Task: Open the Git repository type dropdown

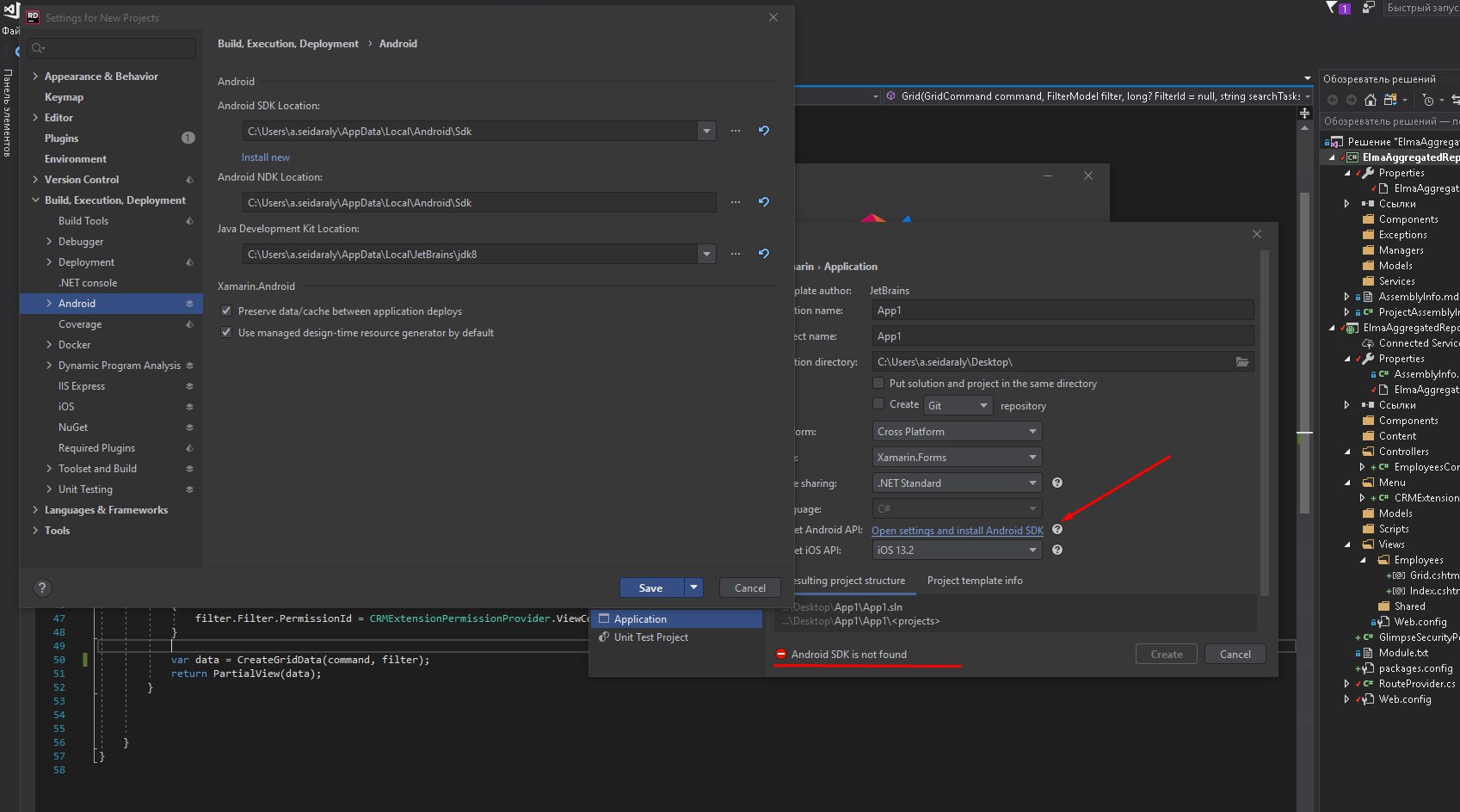Action: click(960, 405)
